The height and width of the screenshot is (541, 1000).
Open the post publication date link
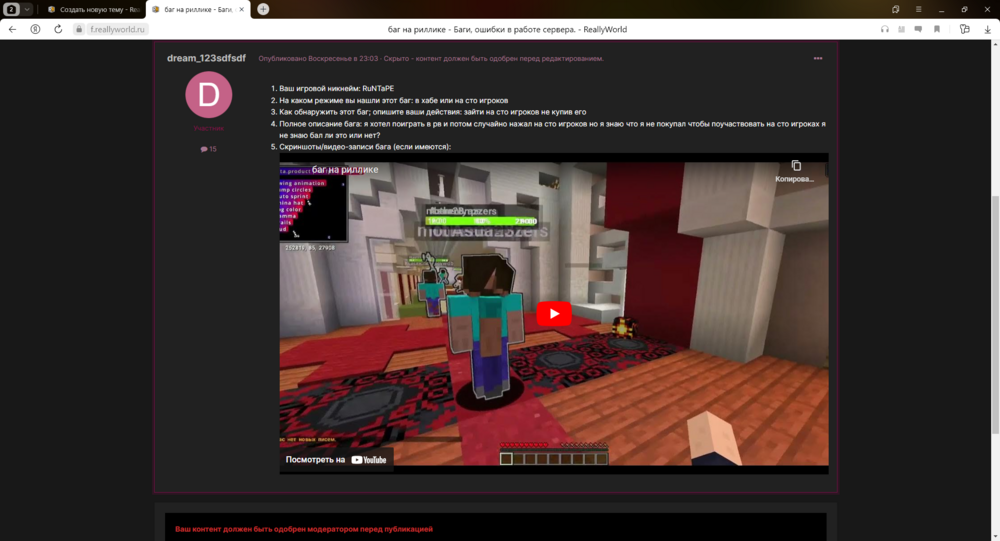tap(318, 59)
